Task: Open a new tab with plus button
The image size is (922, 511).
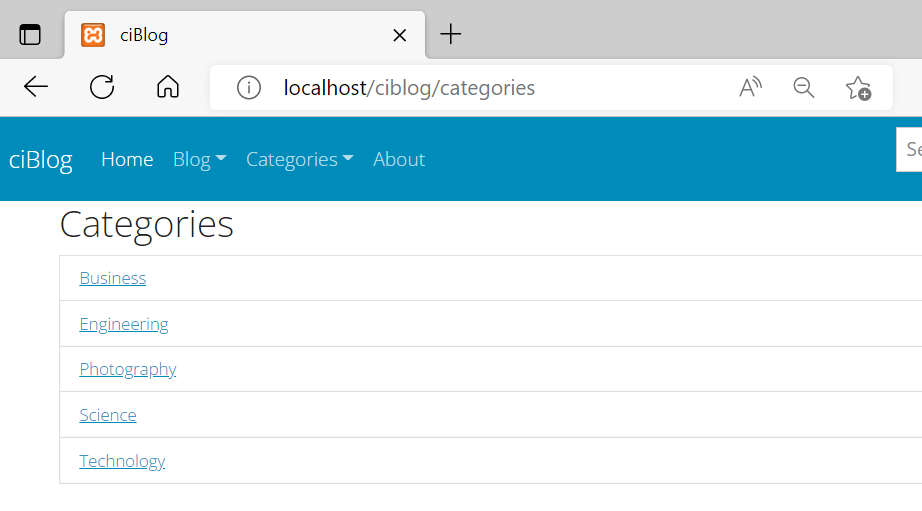Action: pos(450,34)
